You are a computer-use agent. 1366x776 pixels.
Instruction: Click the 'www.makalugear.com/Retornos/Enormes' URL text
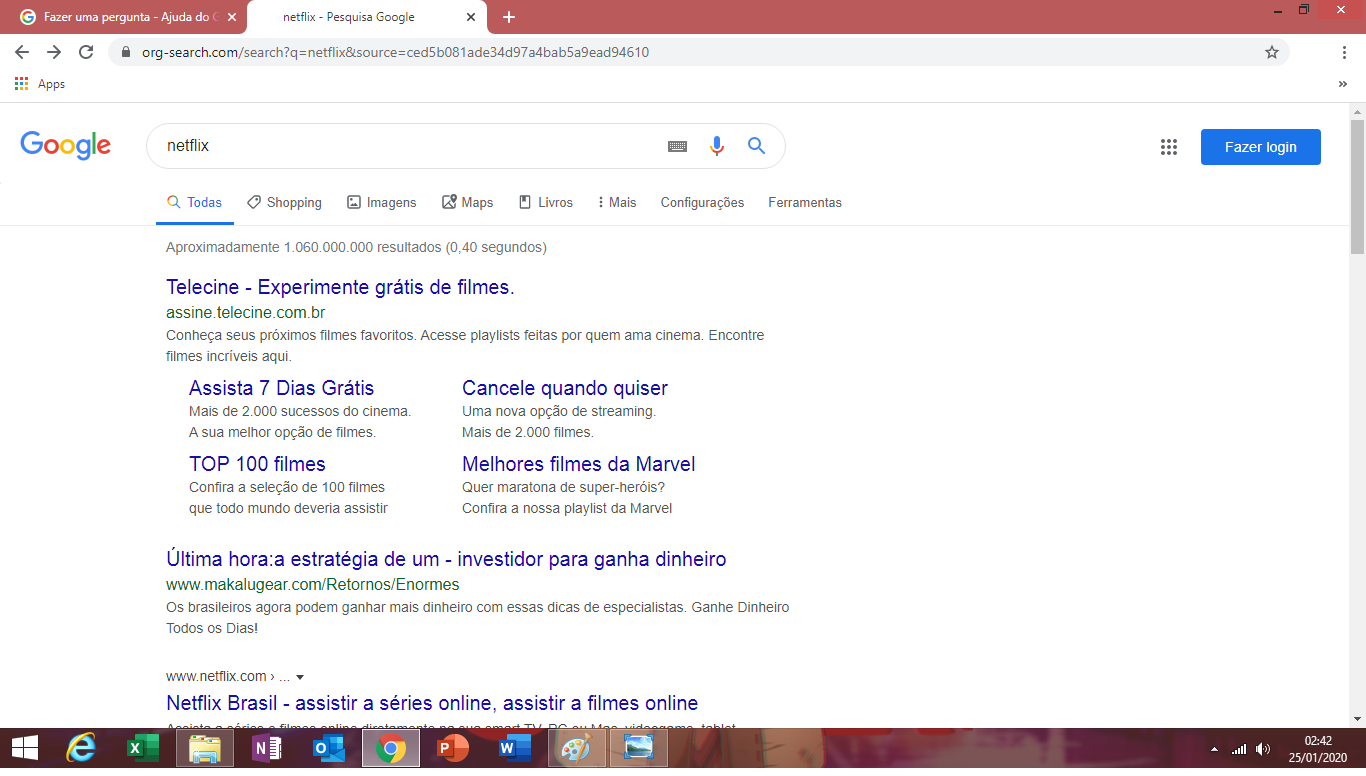tap(313, 585)
